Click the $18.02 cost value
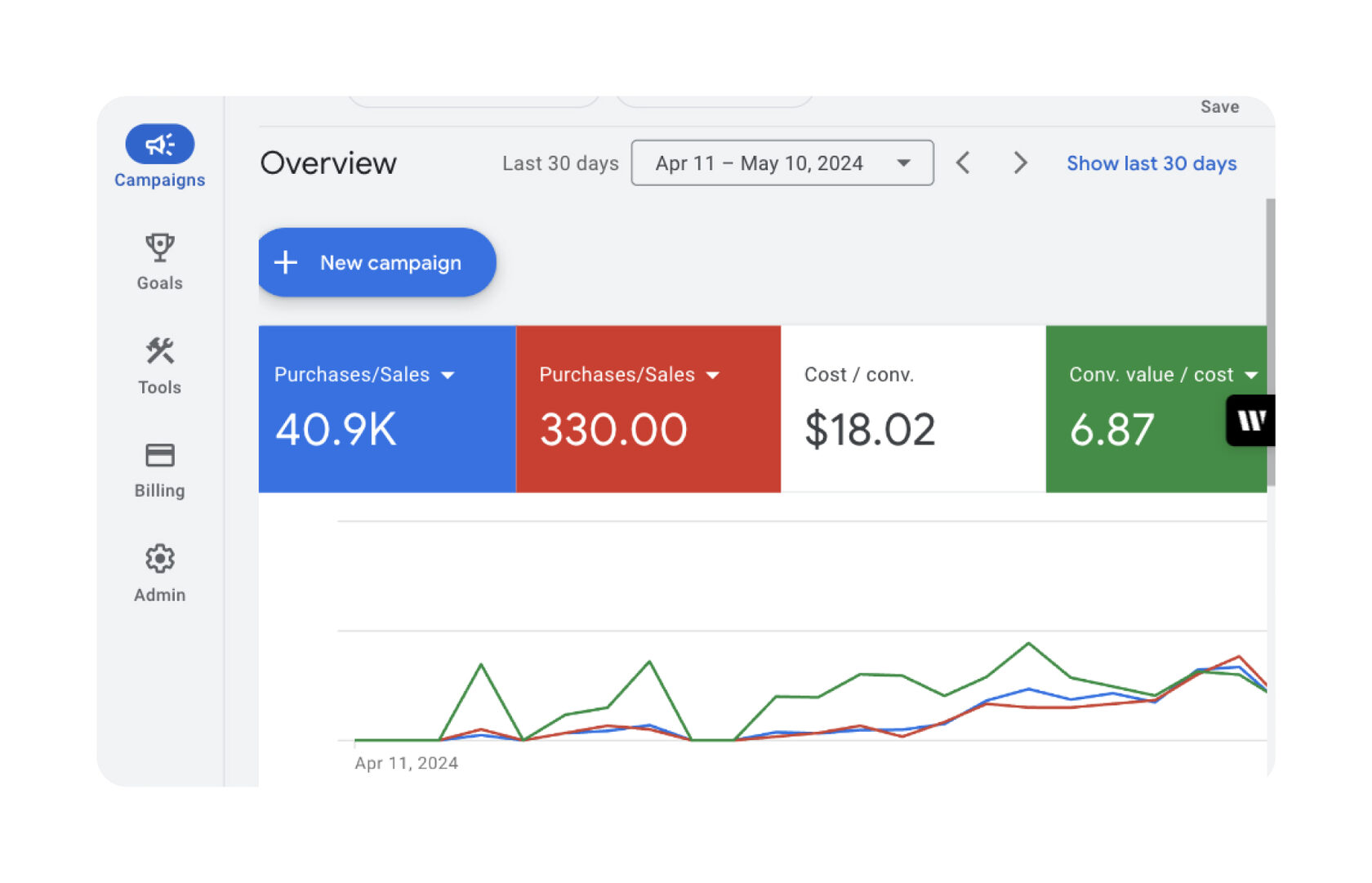Viewport: 1372px width, 883px height. point(870,430)
